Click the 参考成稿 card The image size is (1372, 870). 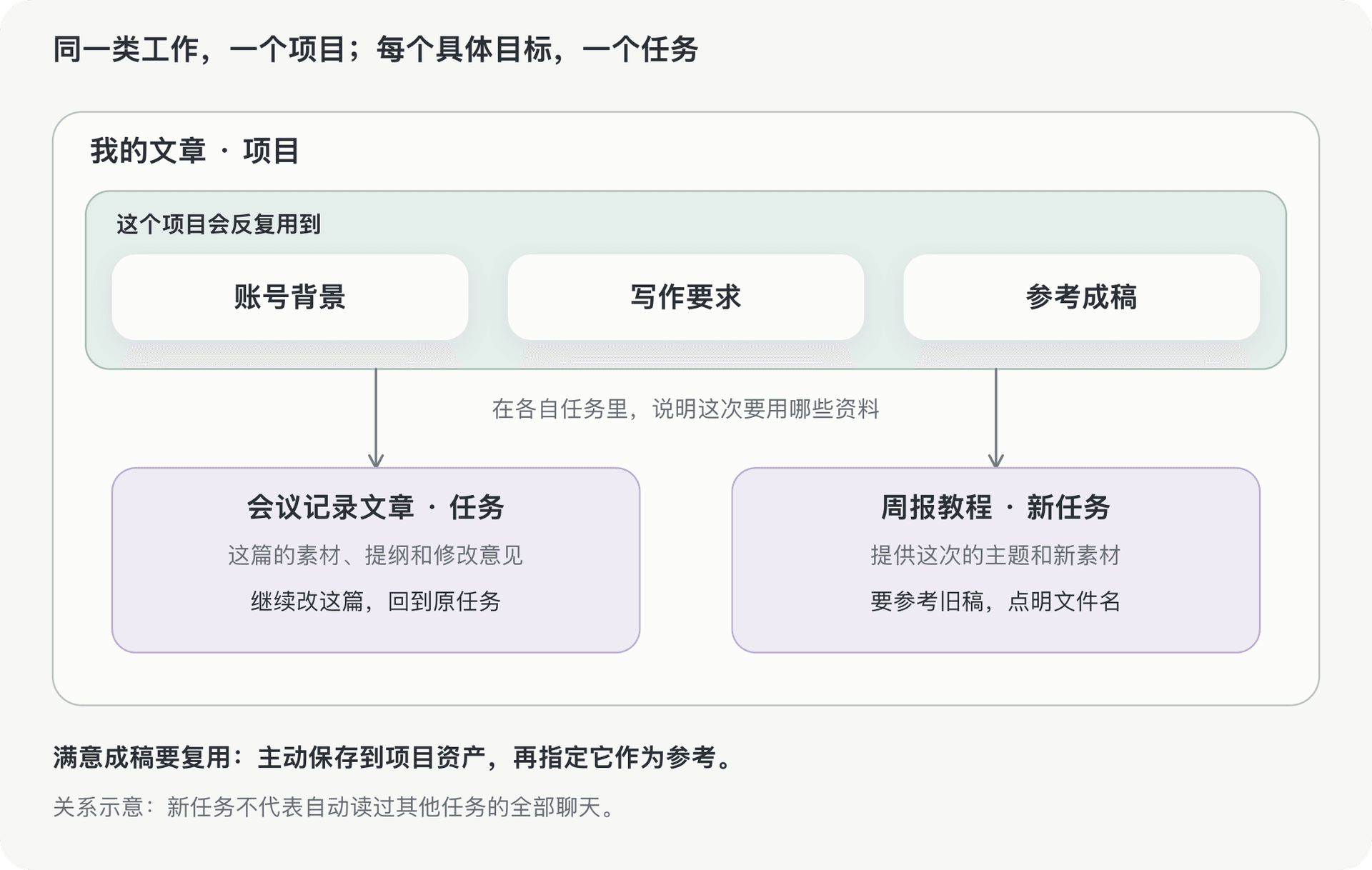[x=1081, y=297]
